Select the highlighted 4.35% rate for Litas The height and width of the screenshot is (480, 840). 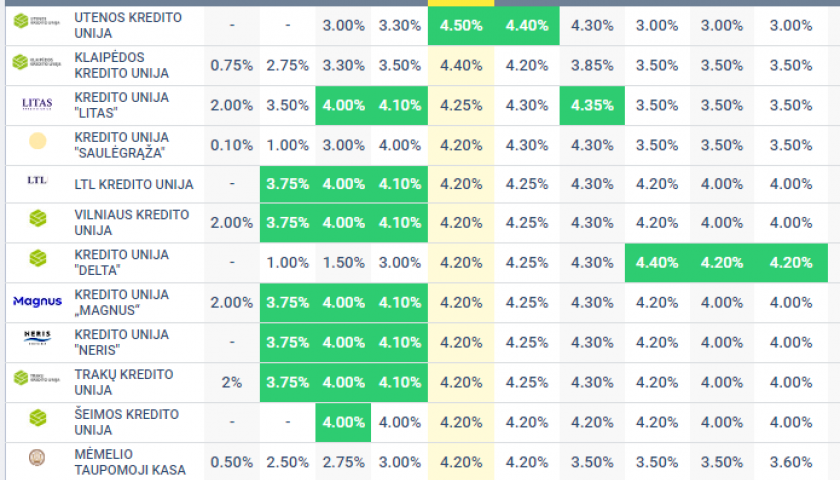[x=592, y=105]
